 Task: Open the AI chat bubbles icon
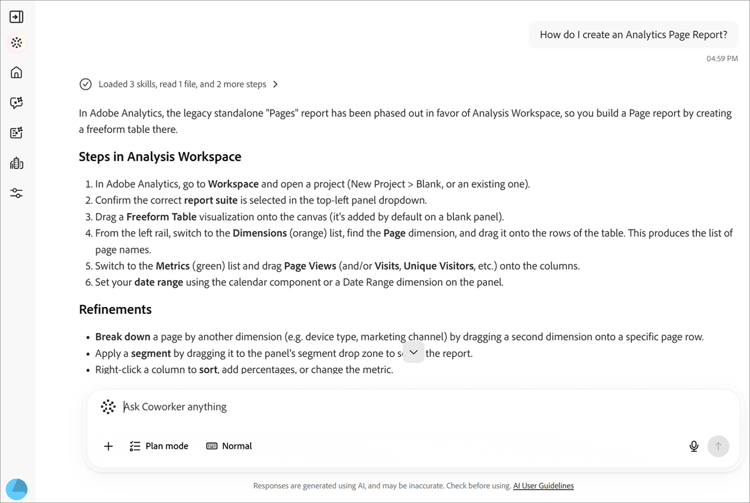tap(16, 103)
